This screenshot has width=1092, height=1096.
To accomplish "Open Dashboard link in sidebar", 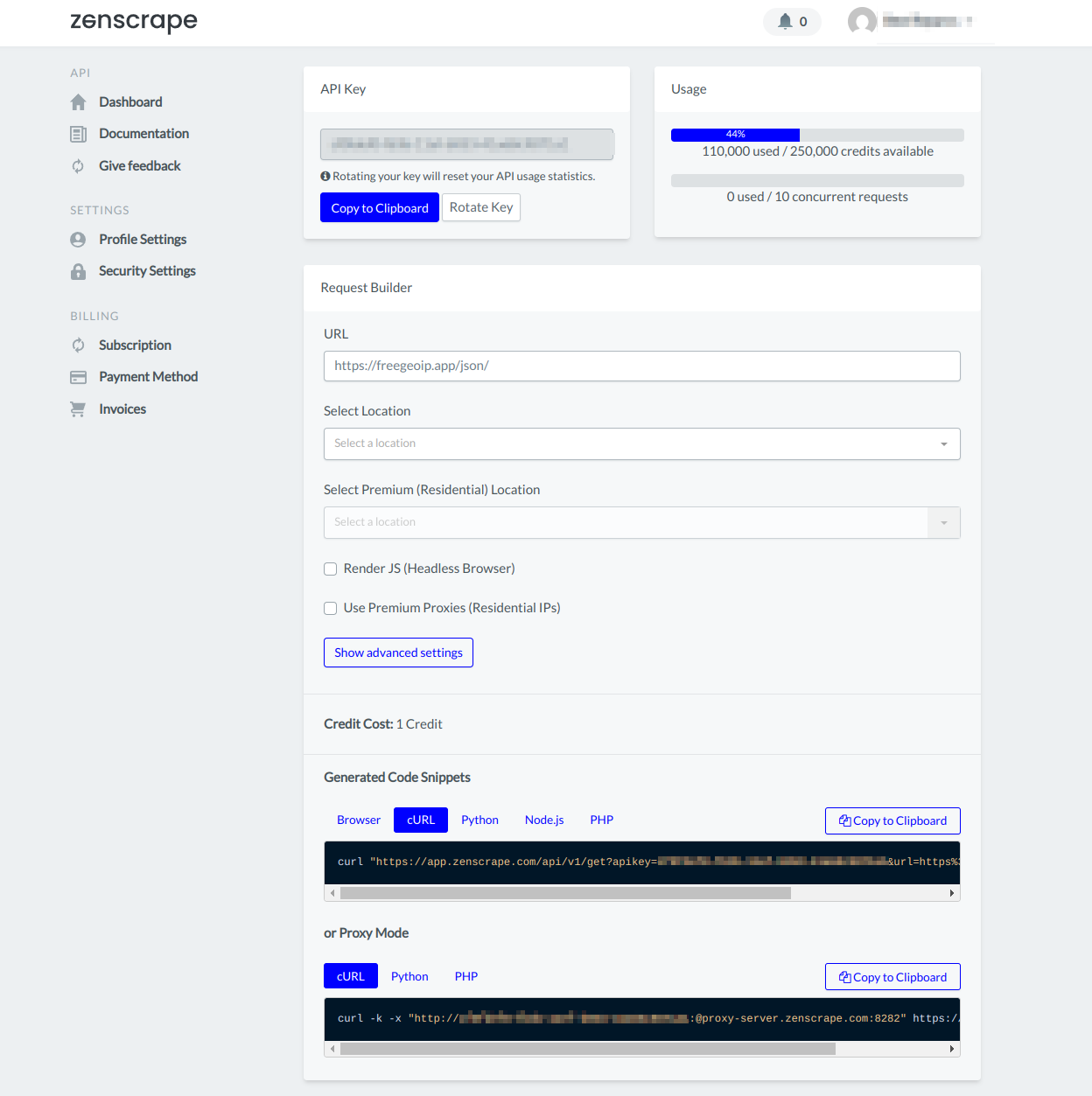I will click(130, 102).
